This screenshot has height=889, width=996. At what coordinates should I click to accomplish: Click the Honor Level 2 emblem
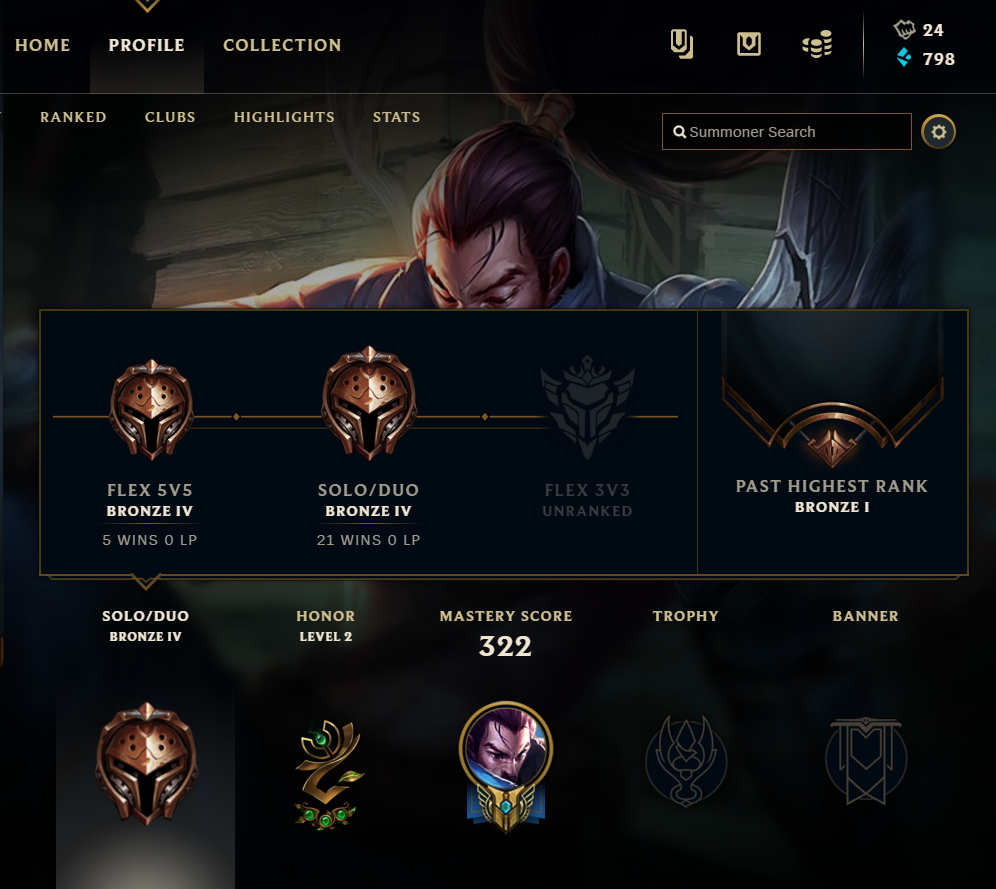[326, 773]
